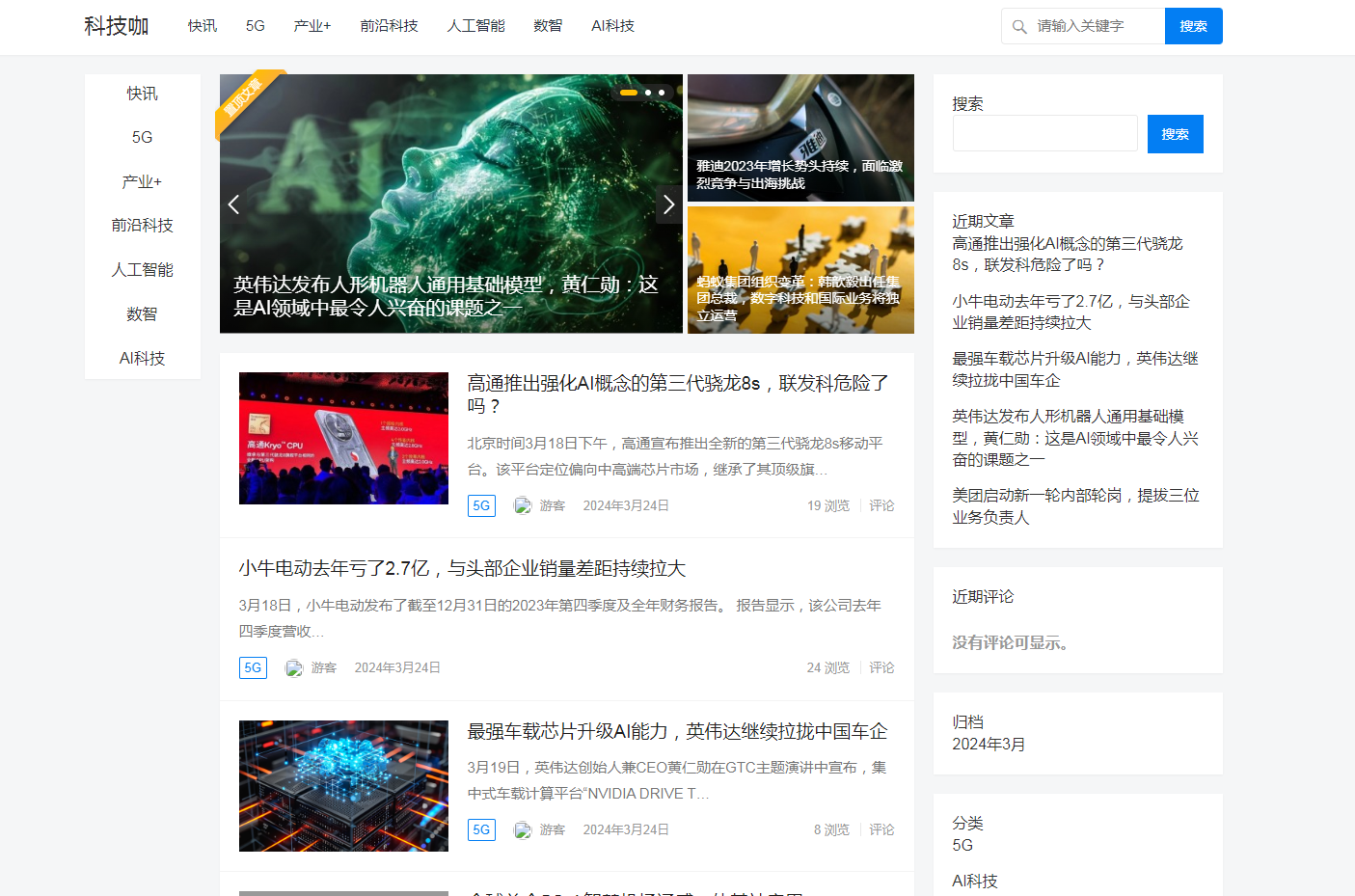
Task: Click the magnifier icon in header search
Action: click(x=1019, y=27)
